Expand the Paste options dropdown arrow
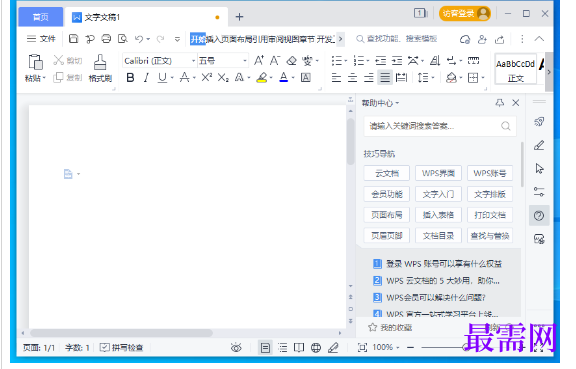This screenshot has width=576, height=369. click(44, 78)
